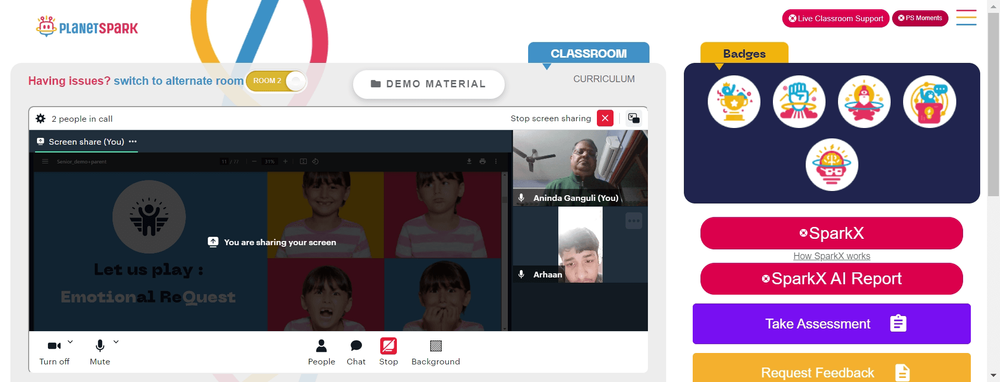Screen dimensions: 1000x382
Task: Open the multicolor hamburger menu
Action: (x=966, y=18)
